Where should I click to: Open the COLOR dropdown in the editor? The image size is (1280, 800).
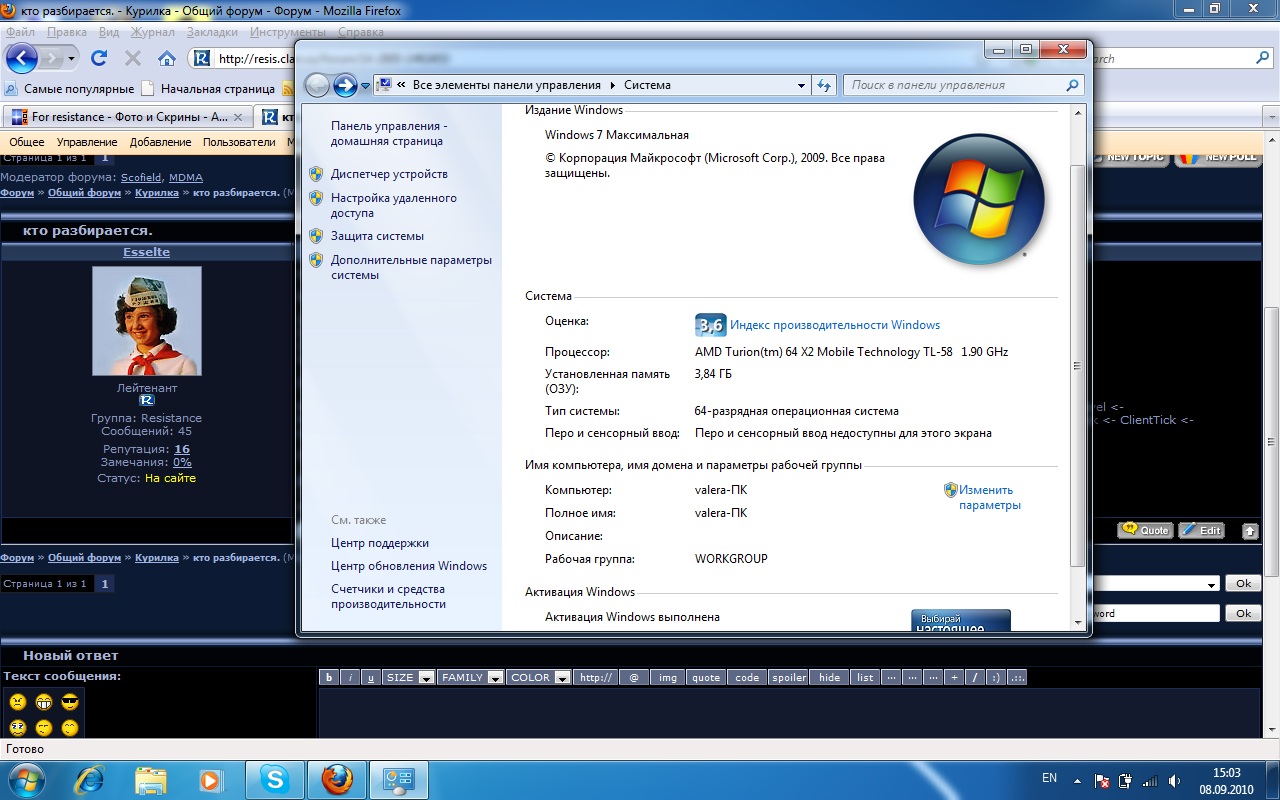point(539,677)
